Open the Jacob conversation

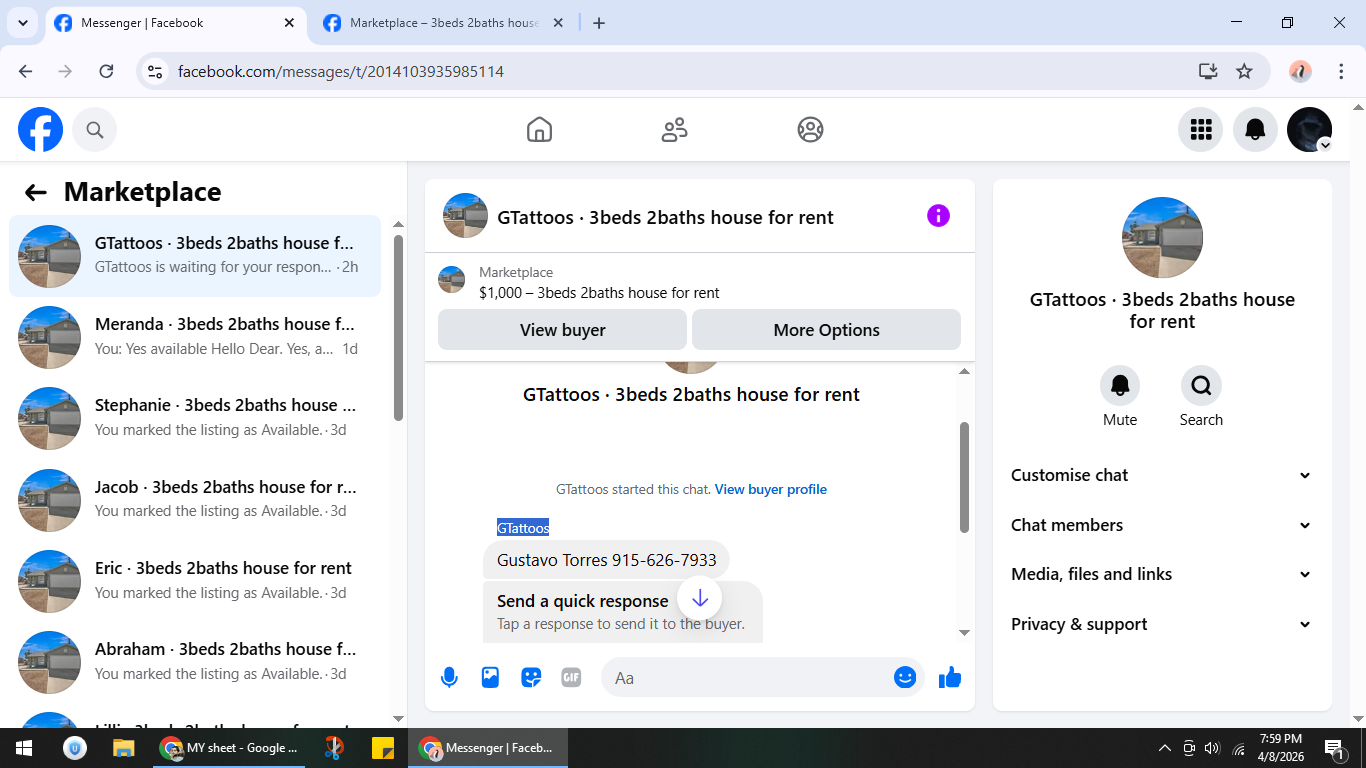tap(195, 500)
